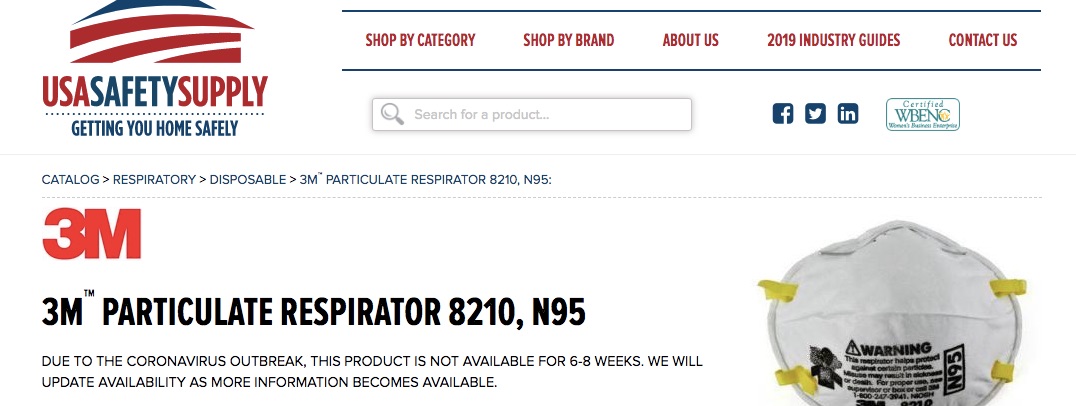The image size is (1076, 406).
Task: Go to the About Us page
Action: (690, 41)
